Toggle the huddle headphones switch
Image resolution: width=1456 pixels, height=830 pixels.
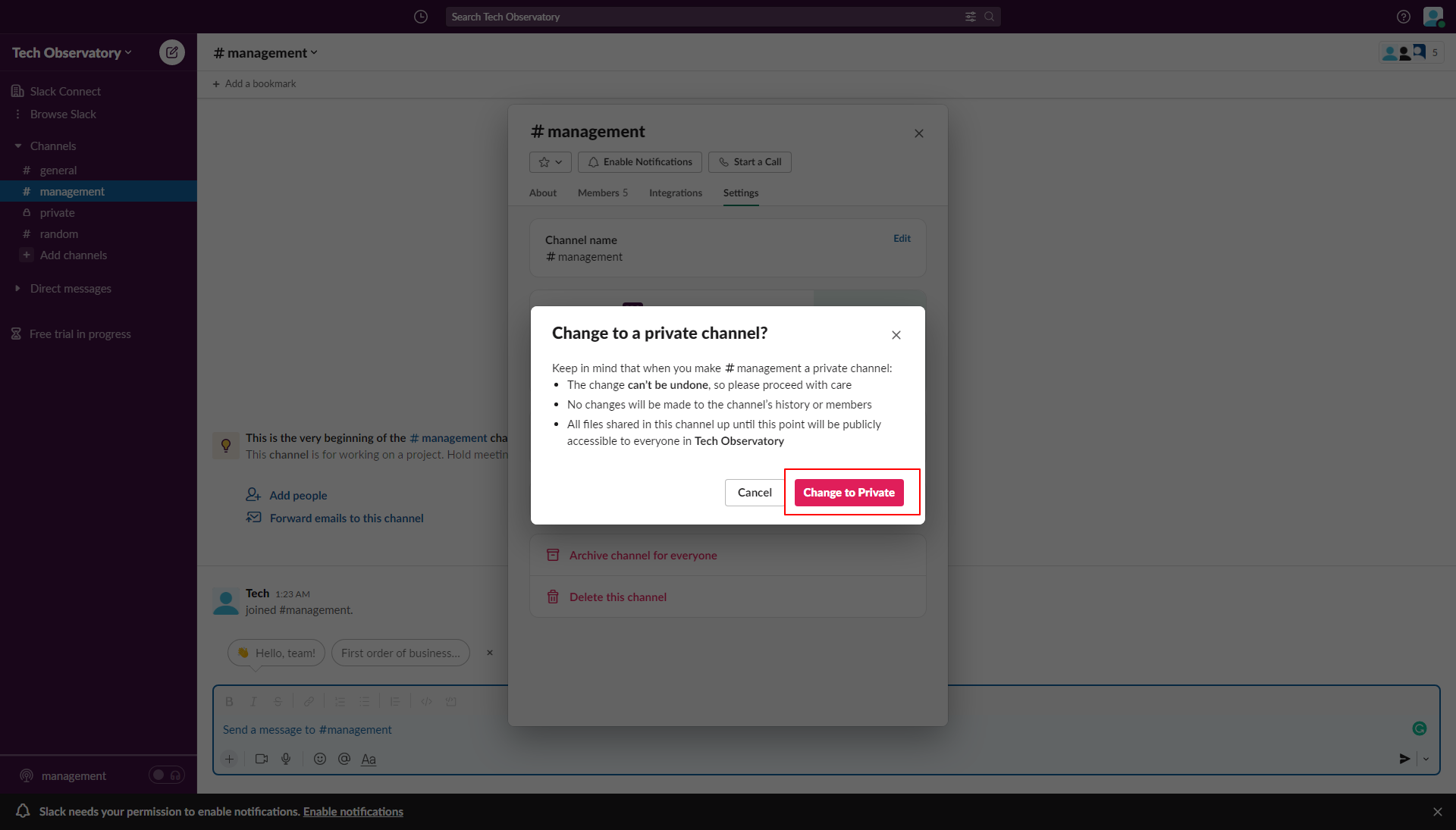[167, 775]
